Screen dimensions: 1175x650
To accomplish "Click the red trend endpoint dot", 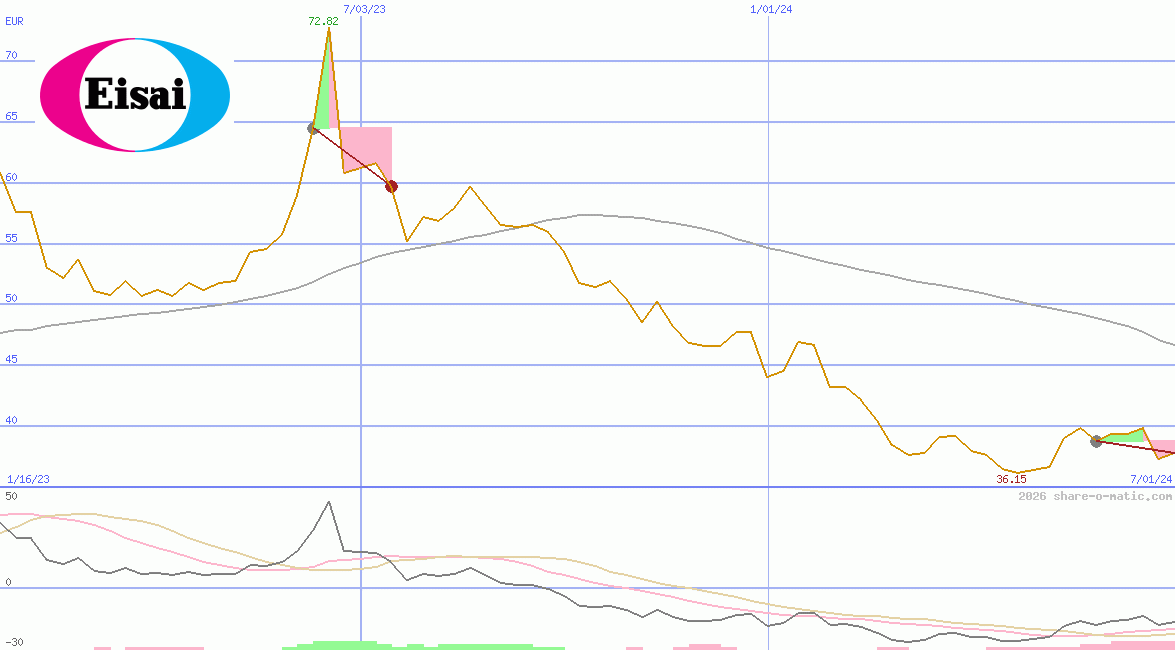I will click(391, 186).
